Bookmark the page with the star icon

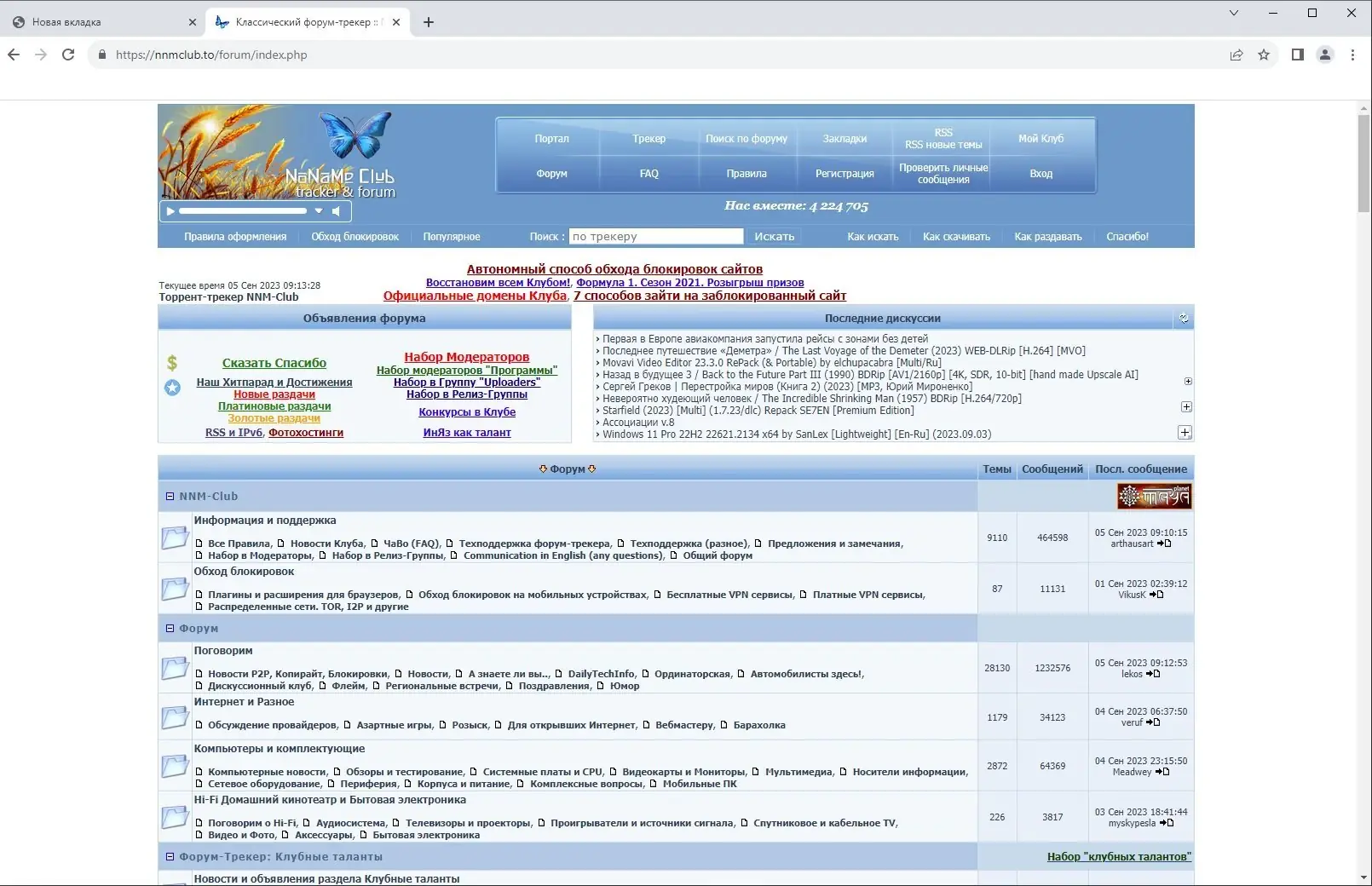coord(1264,55)
